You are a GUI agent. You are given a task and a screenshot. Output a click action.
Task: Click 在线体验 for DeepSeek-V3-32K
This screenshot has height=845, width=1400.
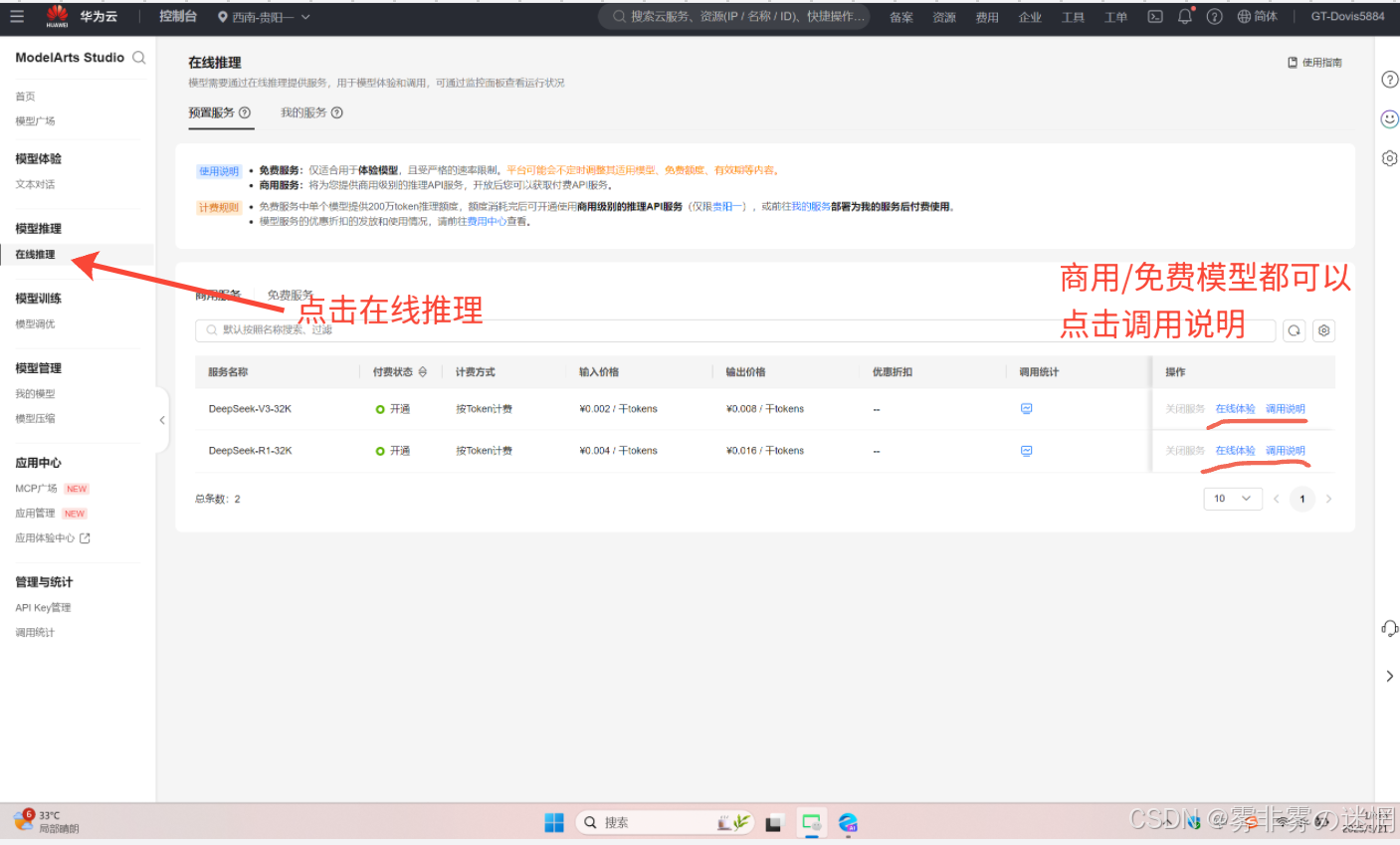coord(1235,409)
